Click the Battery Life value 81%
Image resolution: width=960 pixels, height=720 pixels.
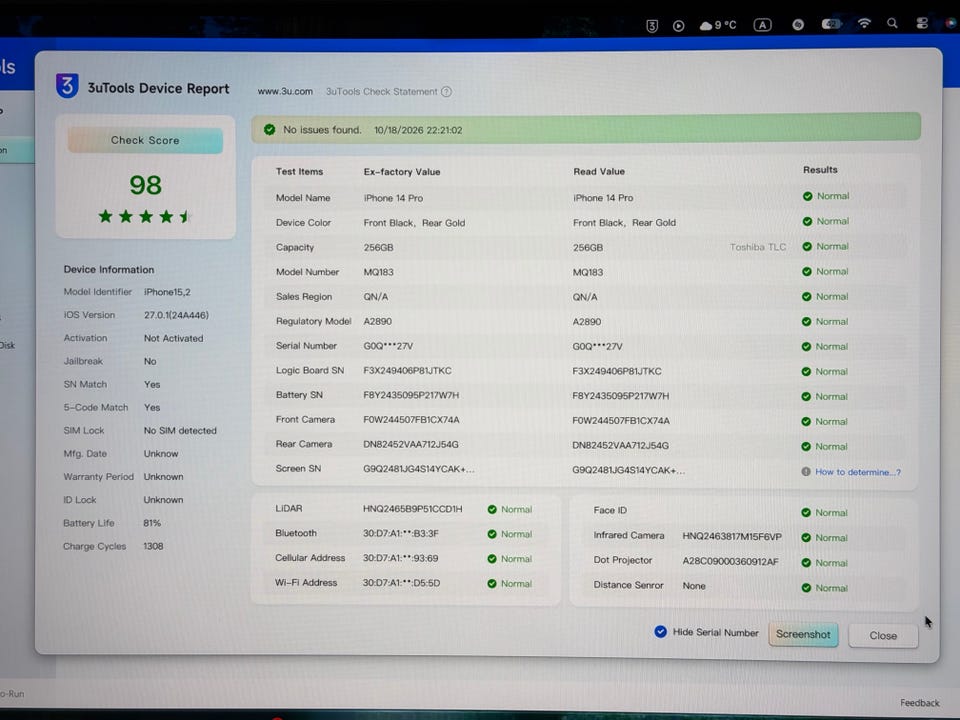coord(152,523)
